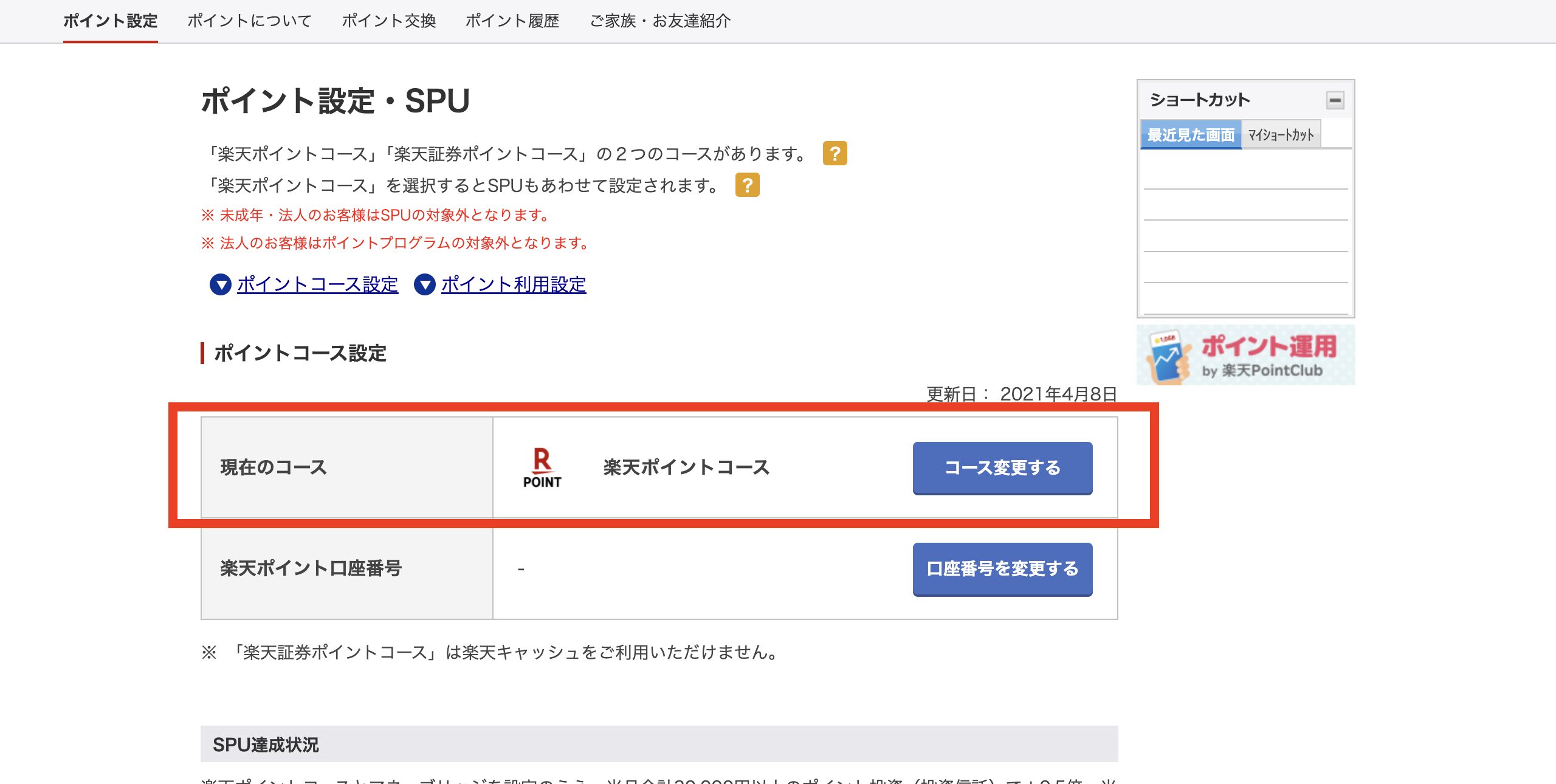
Task: Go to ポイント履歴 tab
Action: pyautogui.click(x=512, y=21)
